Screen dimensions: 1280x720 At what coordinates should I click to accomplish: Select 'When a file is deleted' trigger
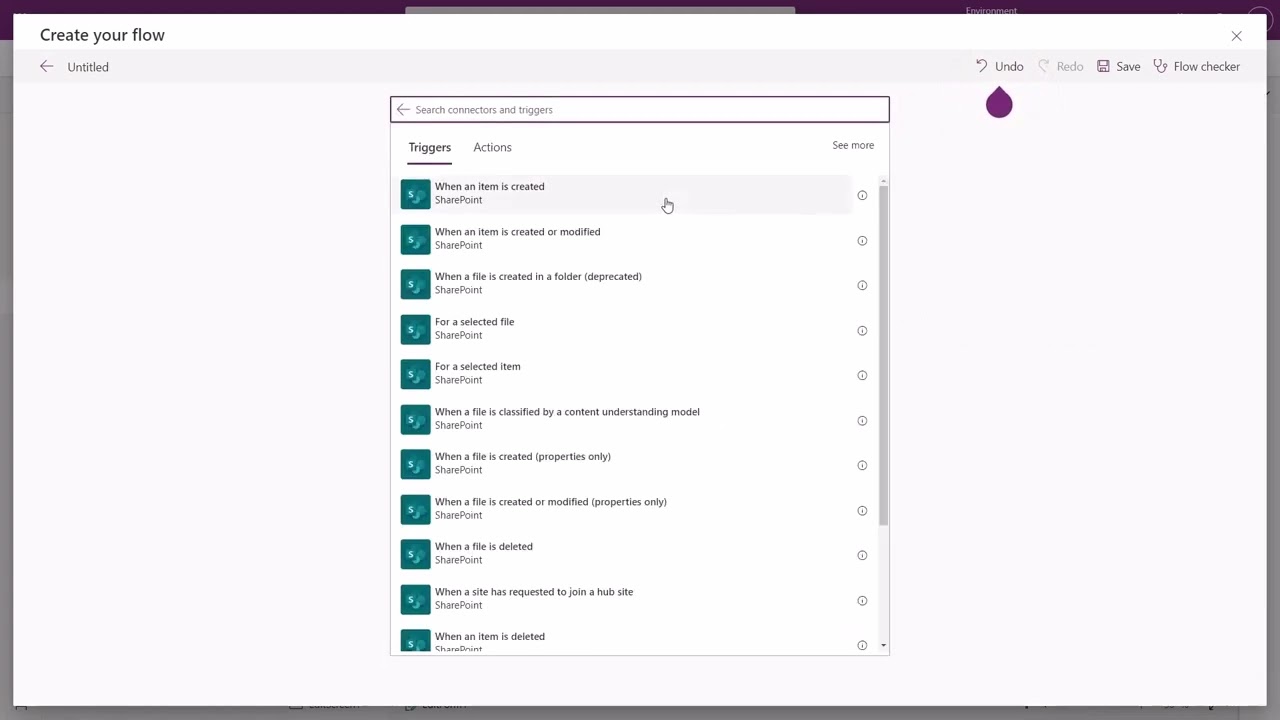click(625, 554)
